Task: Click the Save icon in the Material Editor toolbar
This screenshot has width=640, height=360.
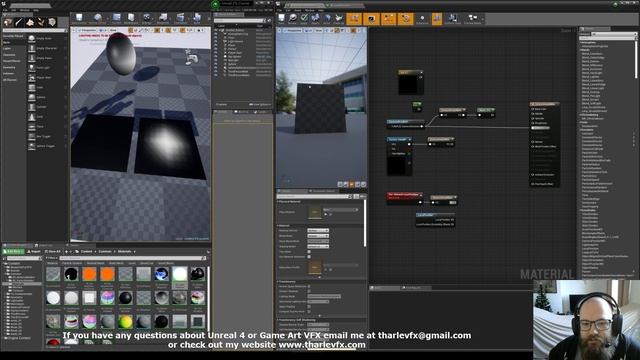Action: (282, 19)
